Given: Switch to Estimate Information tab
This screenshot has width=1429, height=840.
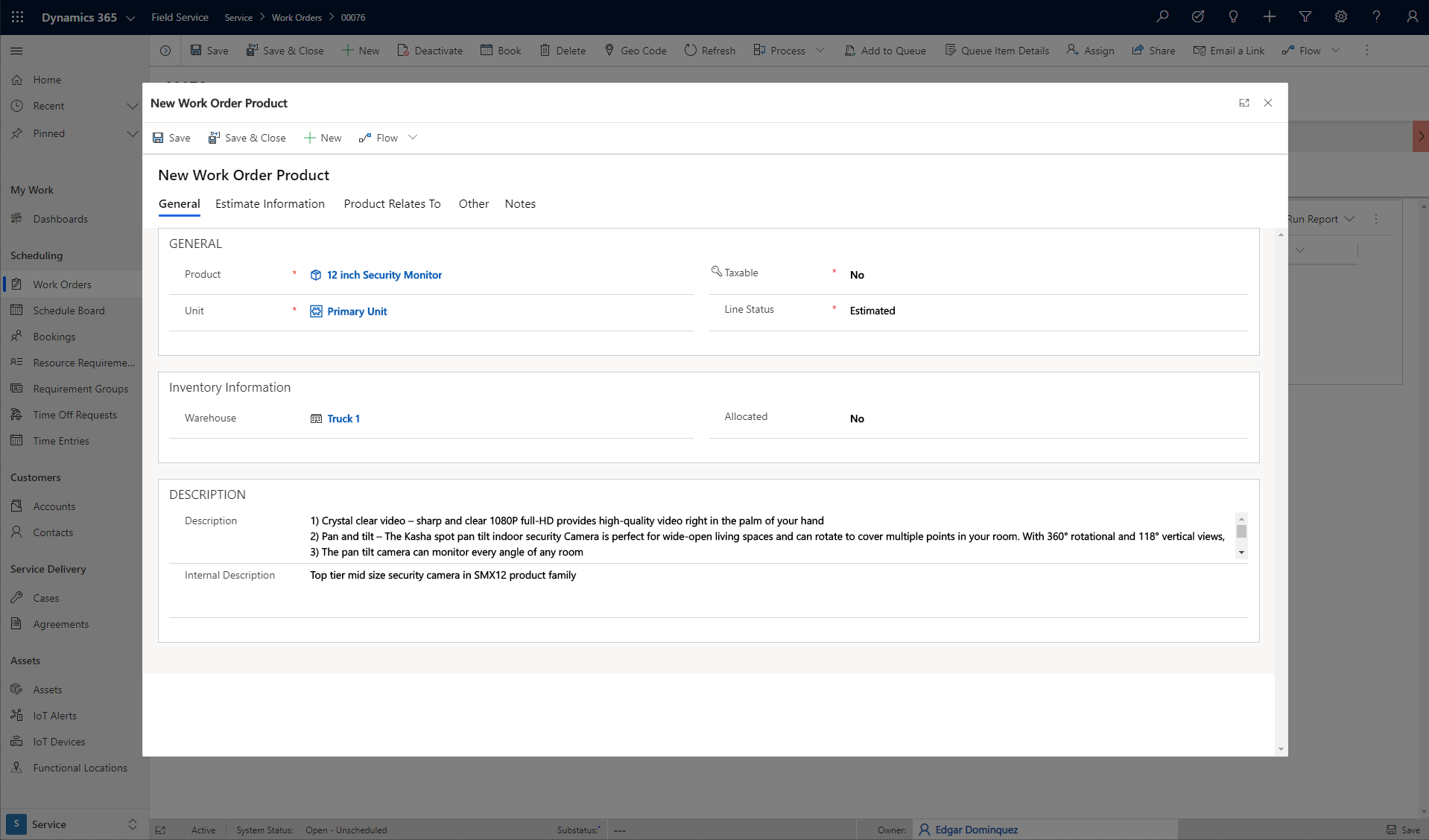Looking at the screenshot, I should point(270,203).
